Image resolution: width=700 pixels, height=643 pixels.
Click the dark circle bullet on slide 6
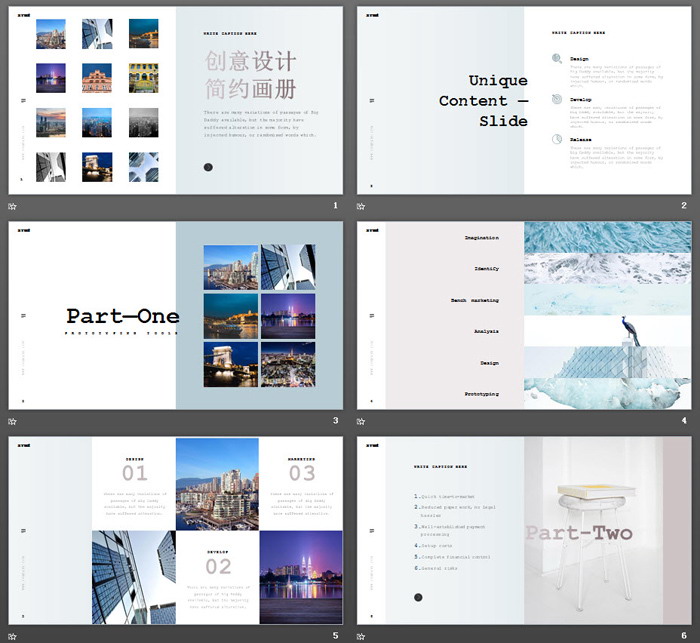pyautogui.click(x=418, y=597)
